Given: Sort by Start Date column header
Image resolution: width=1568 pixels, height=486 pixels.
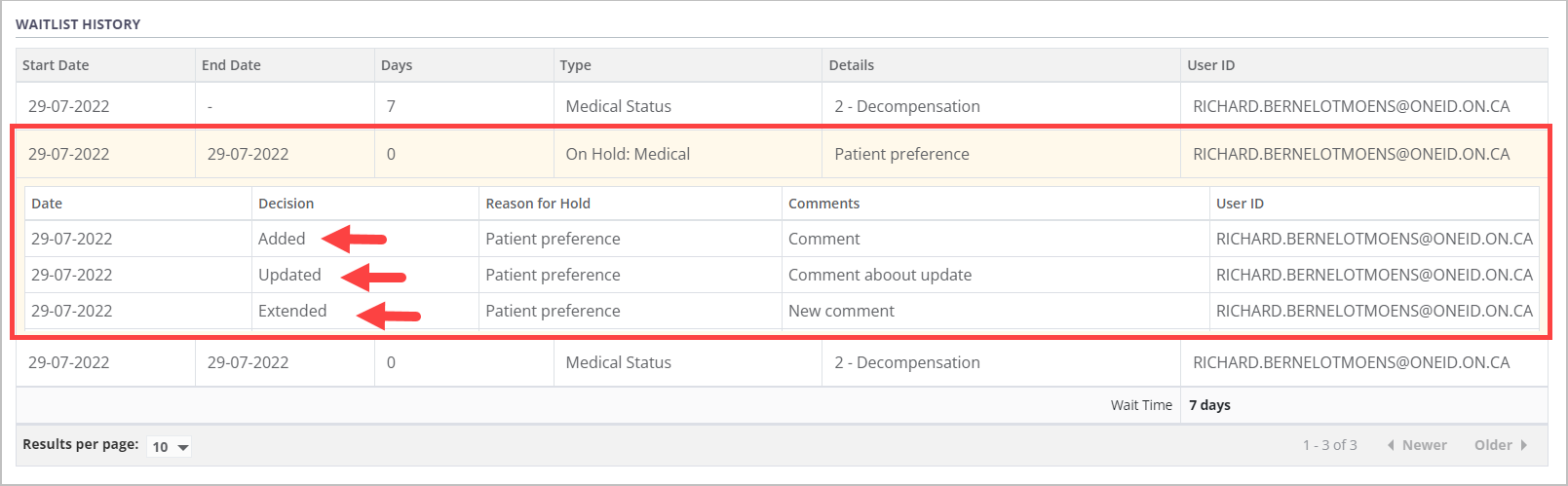Looking at the screenshot, I should [x=56, y=65].
